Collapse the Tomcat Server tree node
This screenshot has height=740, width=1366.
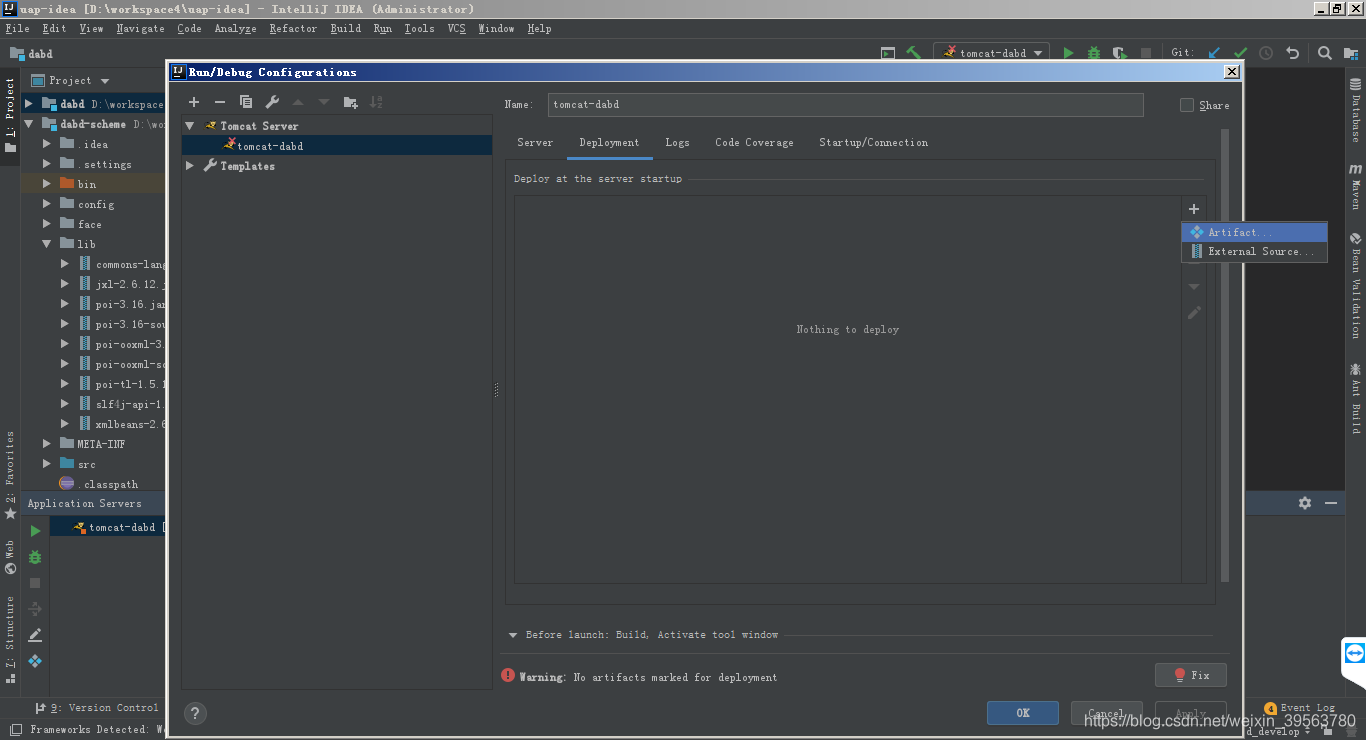[x=190, y=126]
